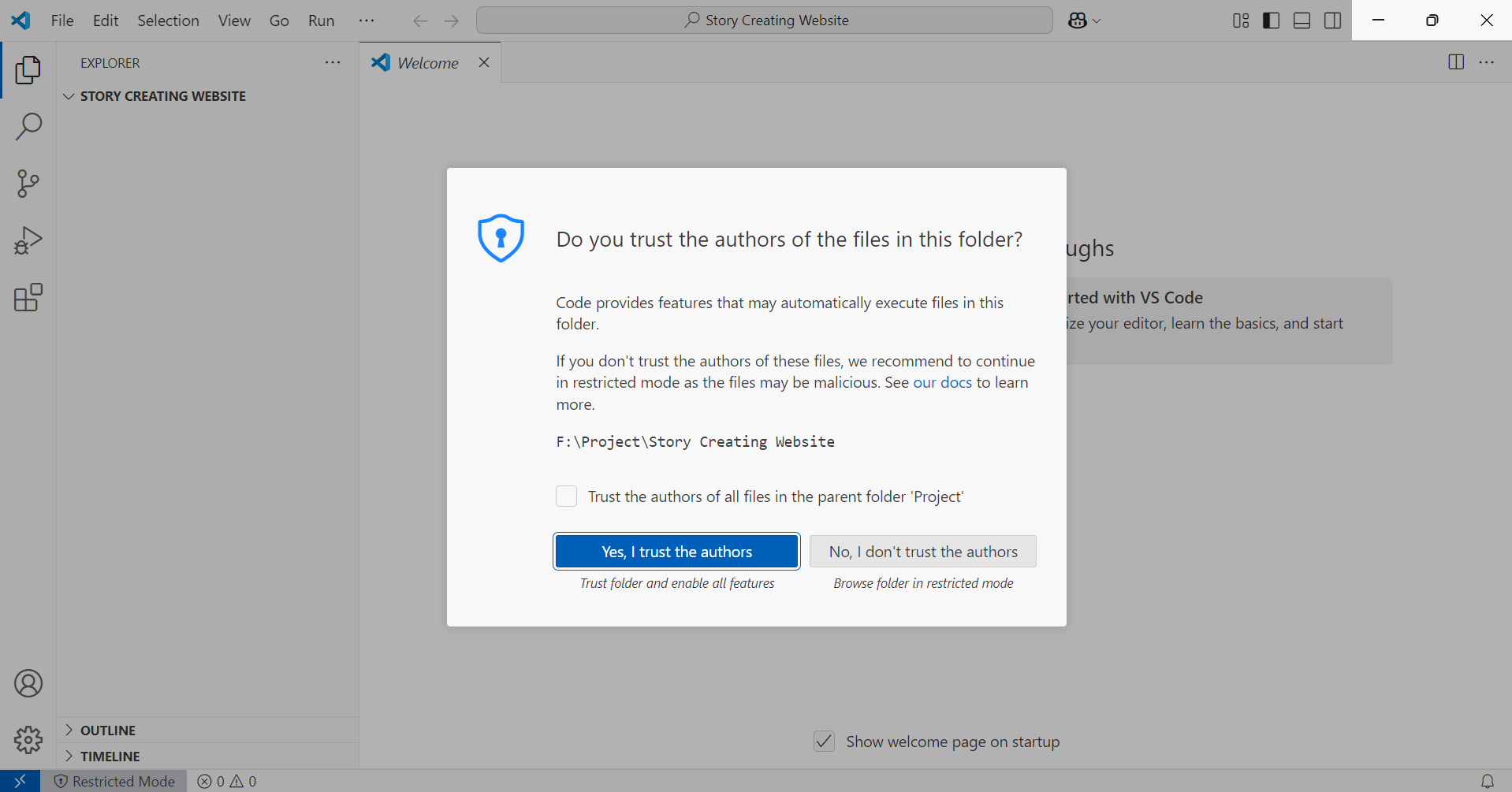Screen dimensions: 1512x792
Task: Open the Copilot dropdown arrow
Action: pos(1097,21)
